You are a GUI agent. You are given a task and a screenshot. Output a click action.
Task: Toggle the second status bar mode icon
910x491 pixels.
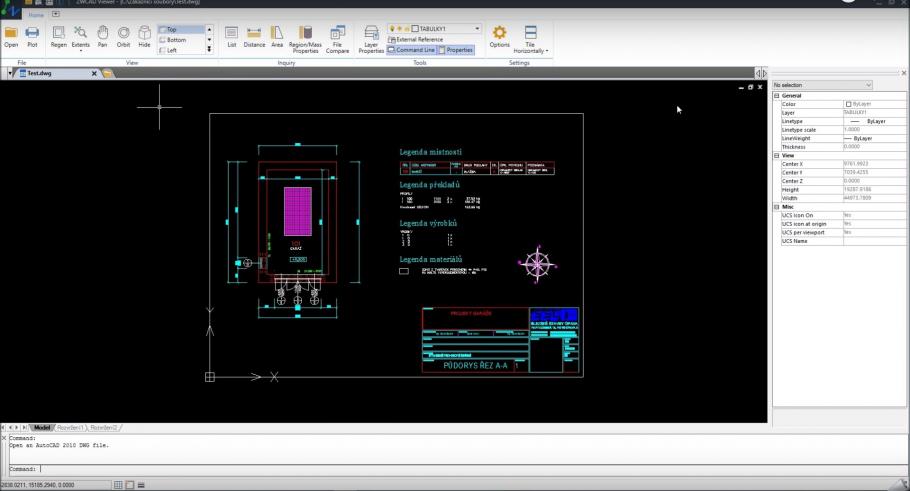129,485
